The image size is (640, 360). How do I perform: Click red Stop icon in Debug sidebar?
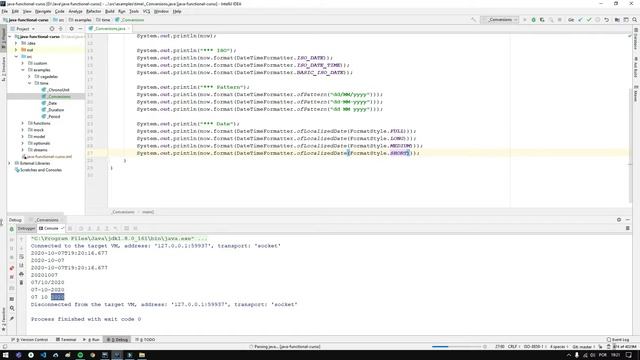(x=11, y=268)
